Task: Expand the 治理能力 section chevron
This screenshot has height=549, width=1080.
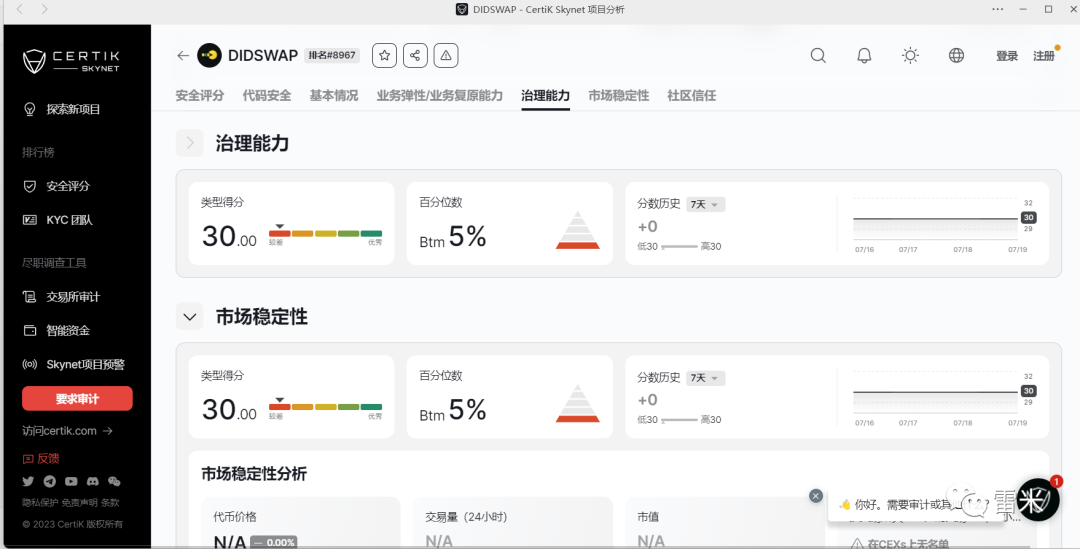Action: point(189,143)
